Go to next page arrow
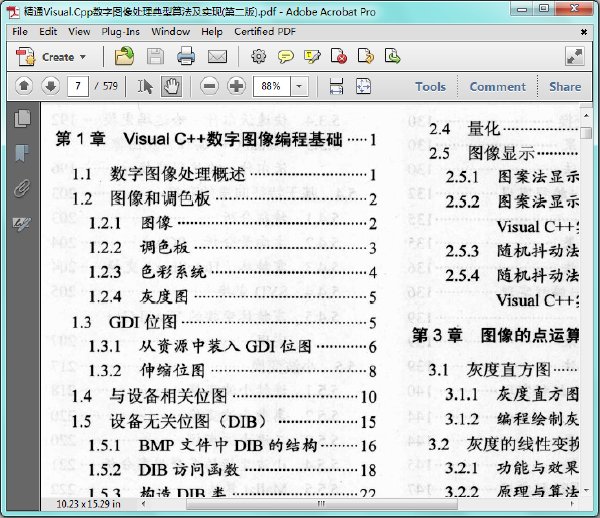The image size is (600, 518). [51, 86]
